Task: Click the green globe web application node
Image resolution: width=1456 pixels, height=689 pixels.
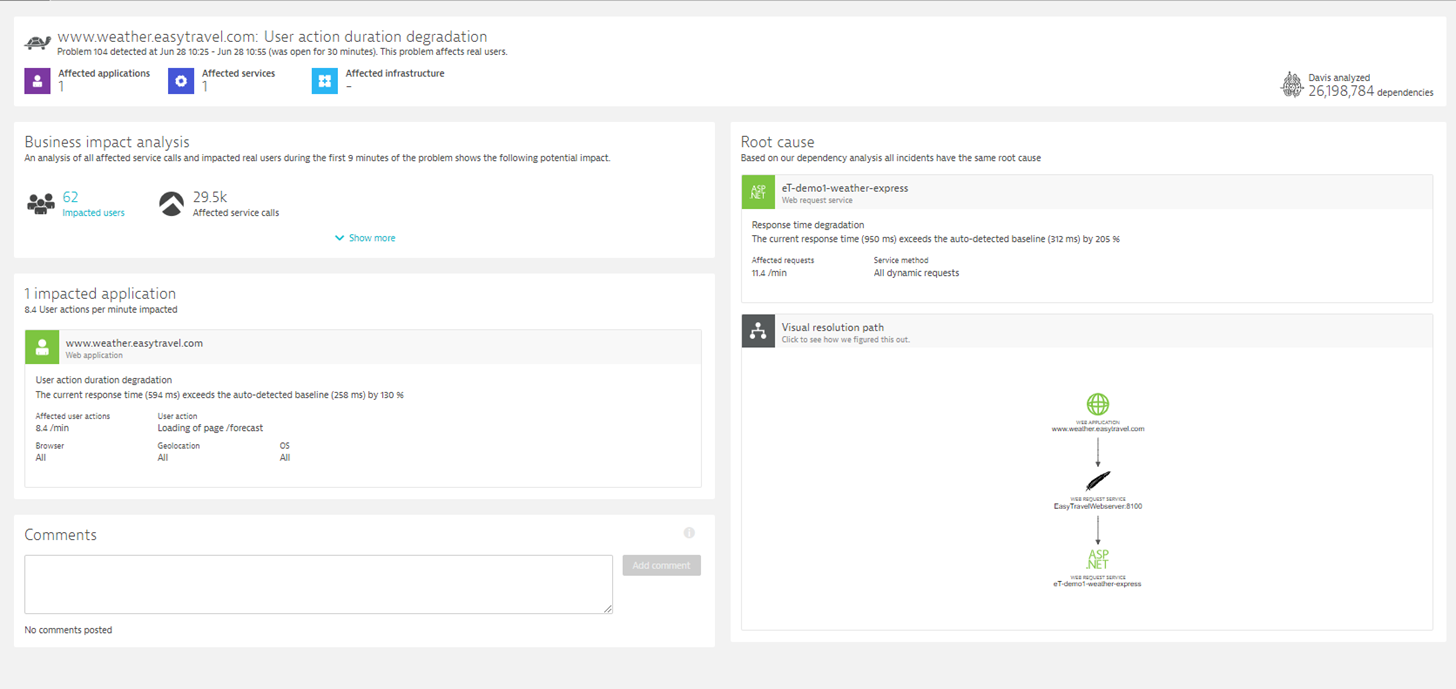Action: click(1098, 404)
